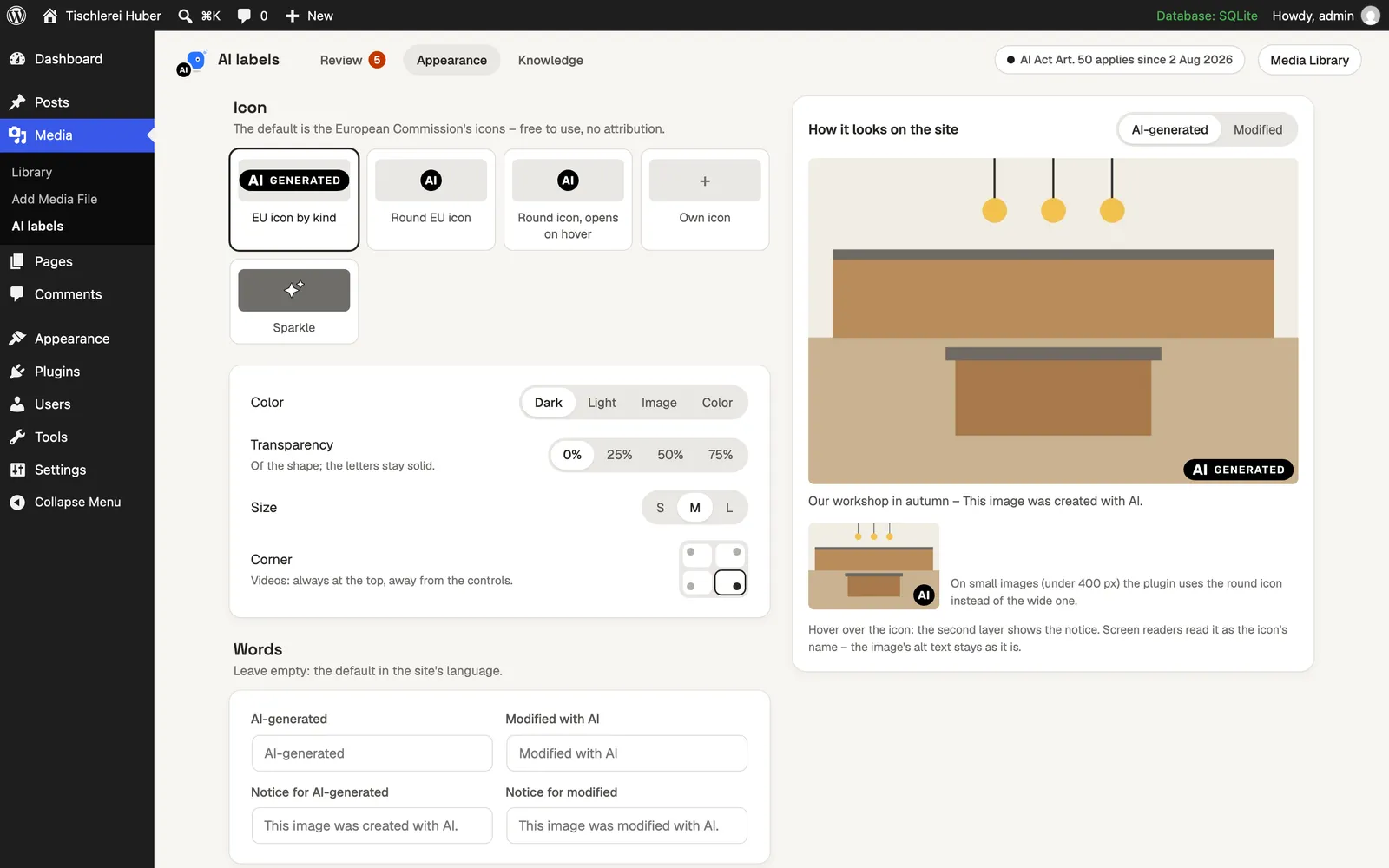Screen dimensions: 1389x868
Task: Click the Users sidebar icon
Action: tap(17, 404)
